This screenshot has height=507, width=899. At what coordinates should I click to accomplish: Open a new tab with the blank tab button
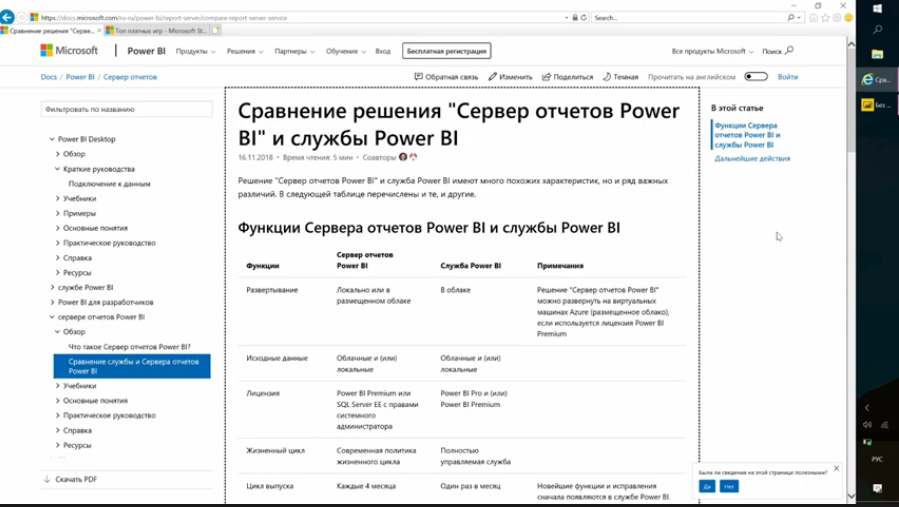click(x=216, y=30)
